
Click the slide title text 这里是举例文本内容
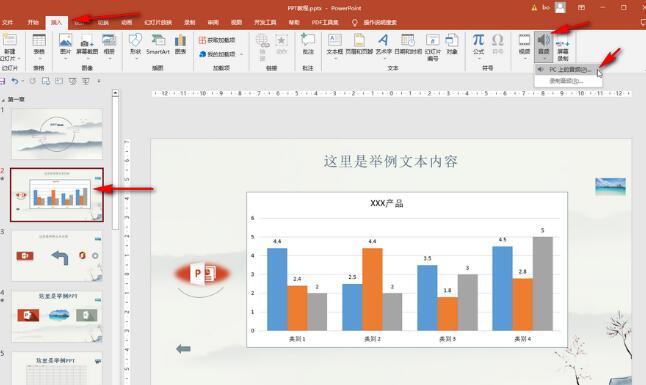click(x=391, y=161)
